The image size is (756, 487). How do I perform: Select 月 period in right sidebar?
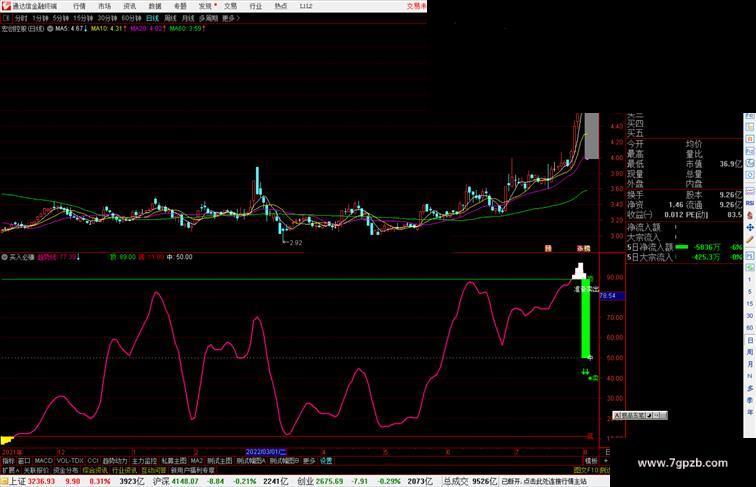(x=750, y=364)
